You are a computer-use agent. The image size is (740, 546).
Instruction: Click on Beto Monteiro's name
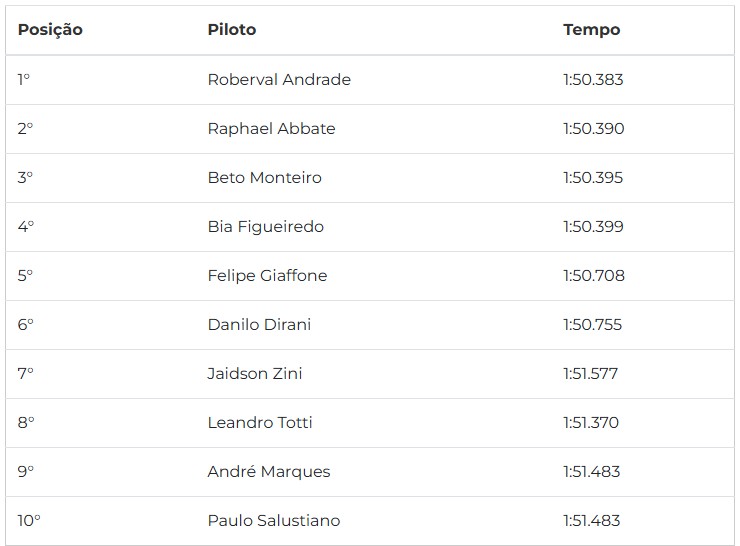click(264, 177)
